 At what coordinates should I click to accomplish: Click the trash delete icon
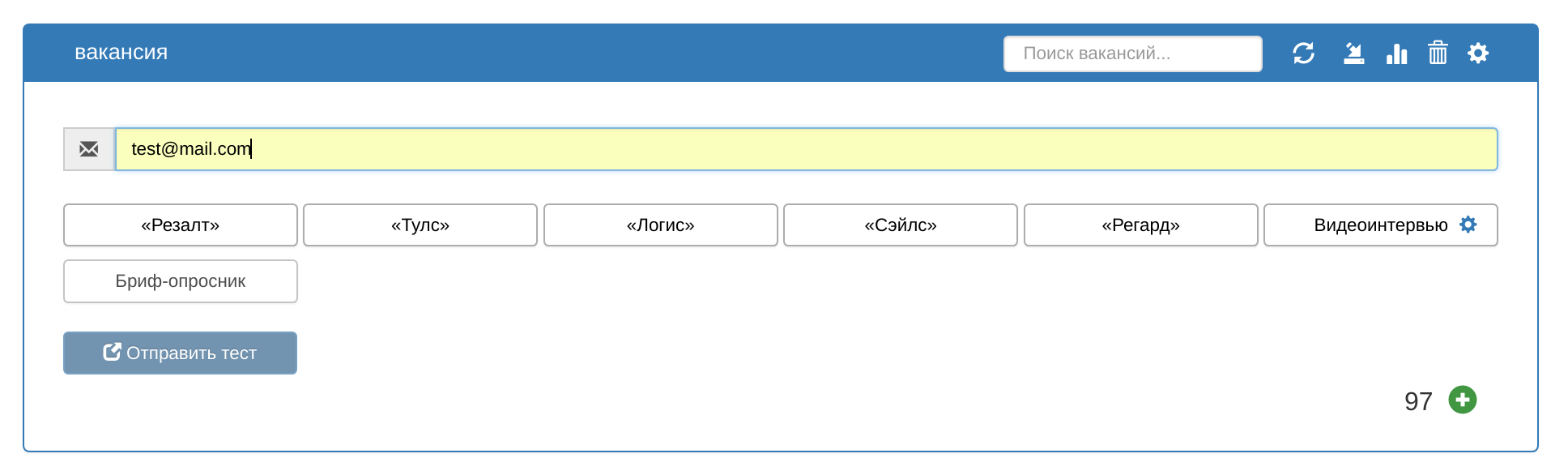point(1438,53)
